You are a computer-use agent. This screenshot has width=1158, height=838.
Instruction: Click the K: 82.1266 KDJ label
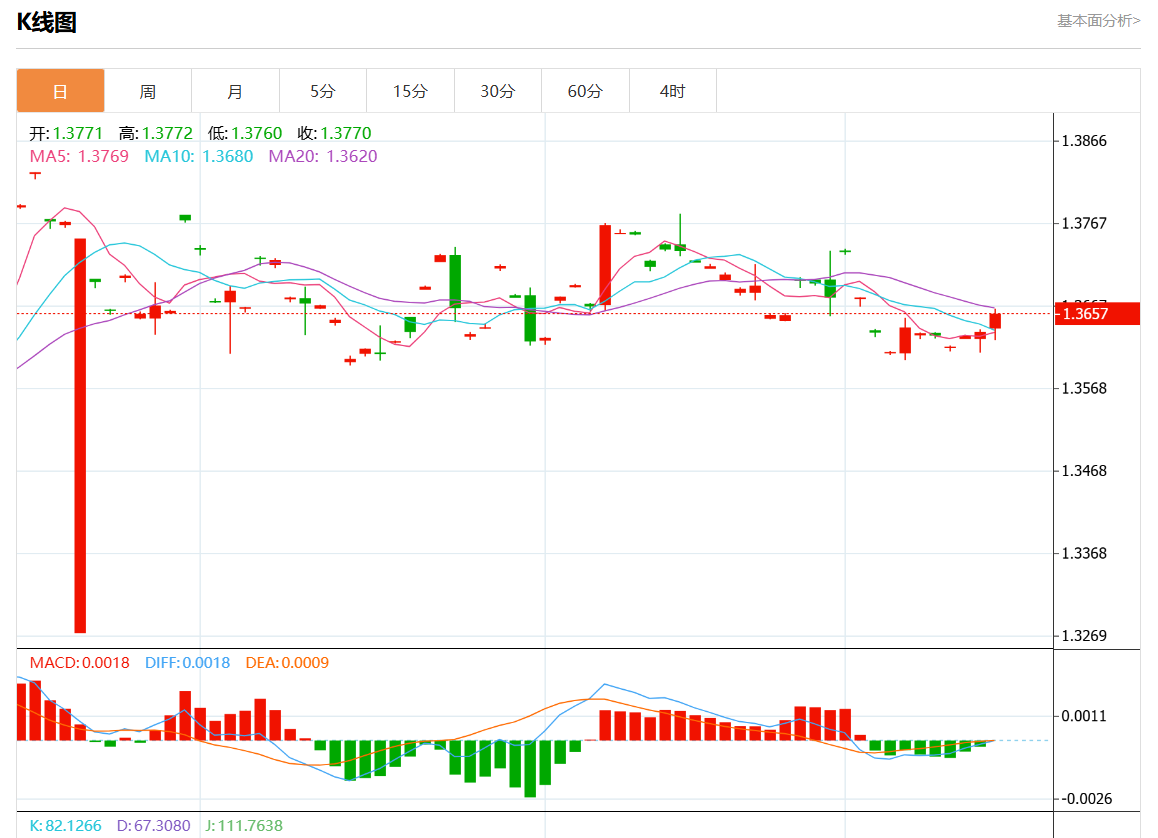[65, 826]
